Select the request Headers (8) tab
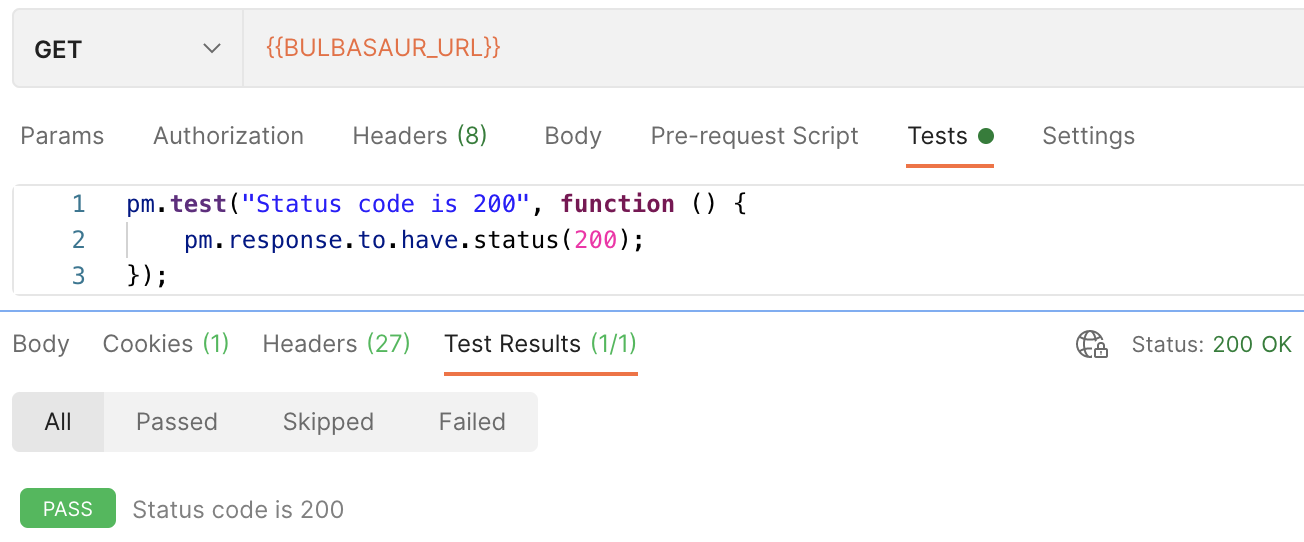This screenshot has height=542, width=1304. click(419, 136)
